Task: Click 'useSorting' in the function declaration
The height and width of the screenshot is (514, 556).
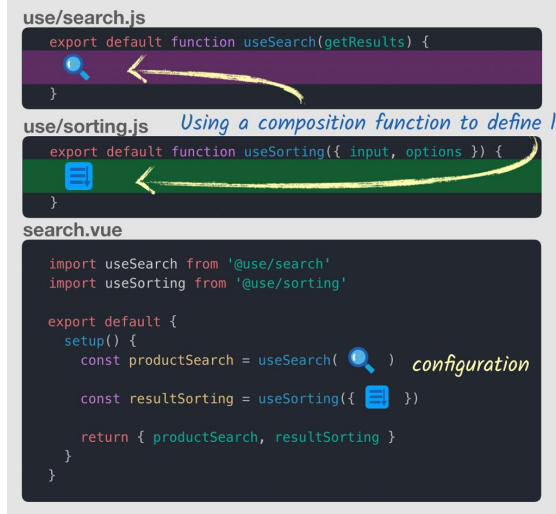Action: click(284, 152)
